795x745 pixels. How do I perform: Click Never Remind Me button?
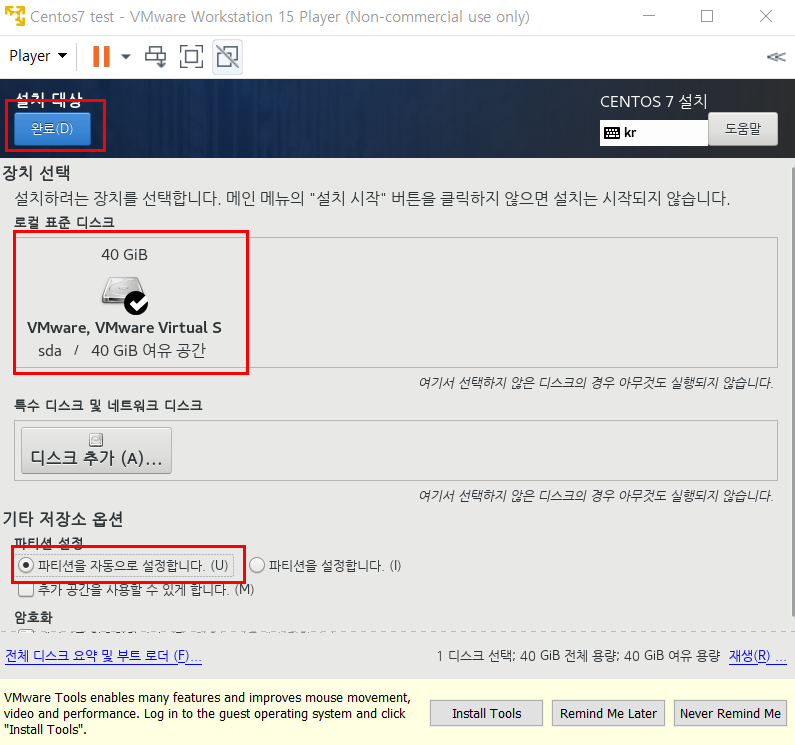[x=730, y=713]
